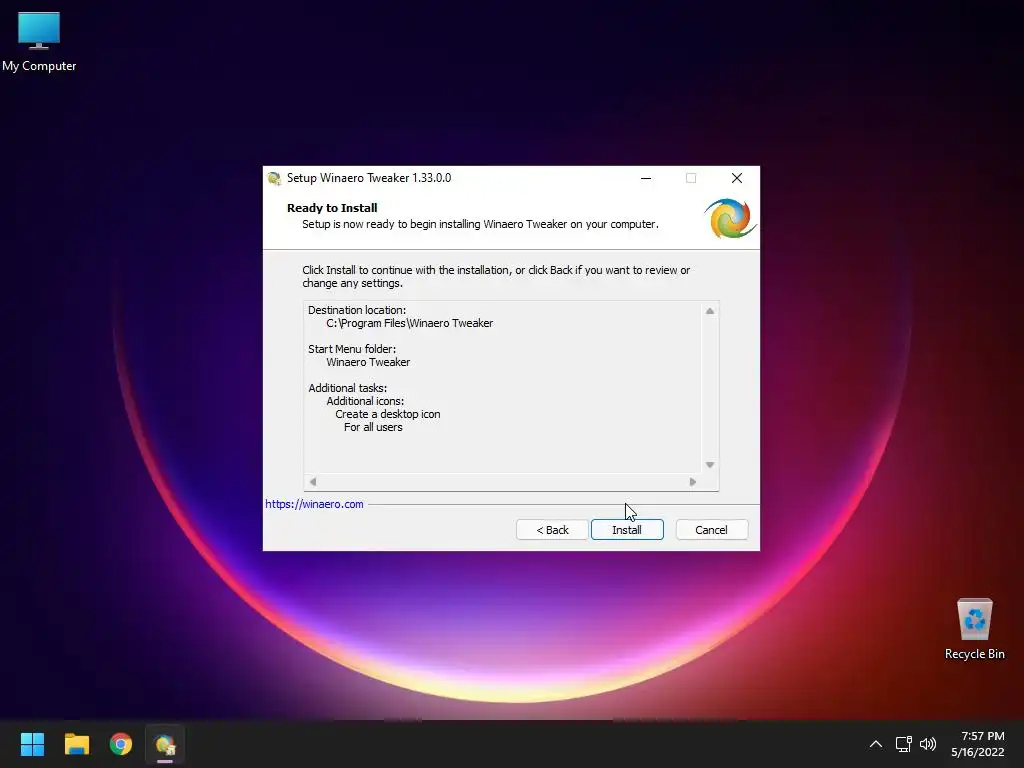The width and height of the screenshot is (1024, 768).
Task: Click the 'Destination location:' line
Action: tap(357, 310)
